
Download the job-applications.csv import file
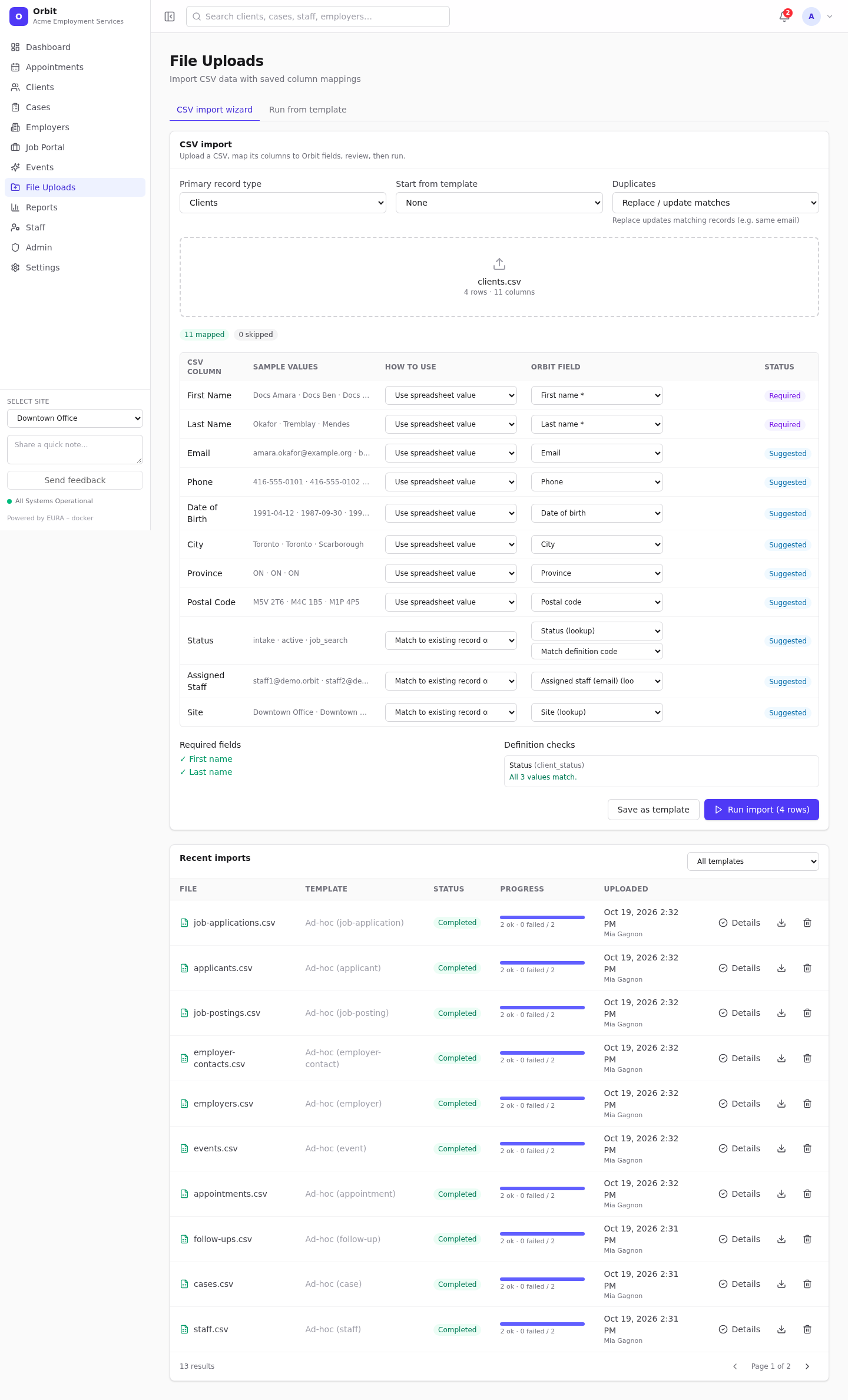[781, 923]
